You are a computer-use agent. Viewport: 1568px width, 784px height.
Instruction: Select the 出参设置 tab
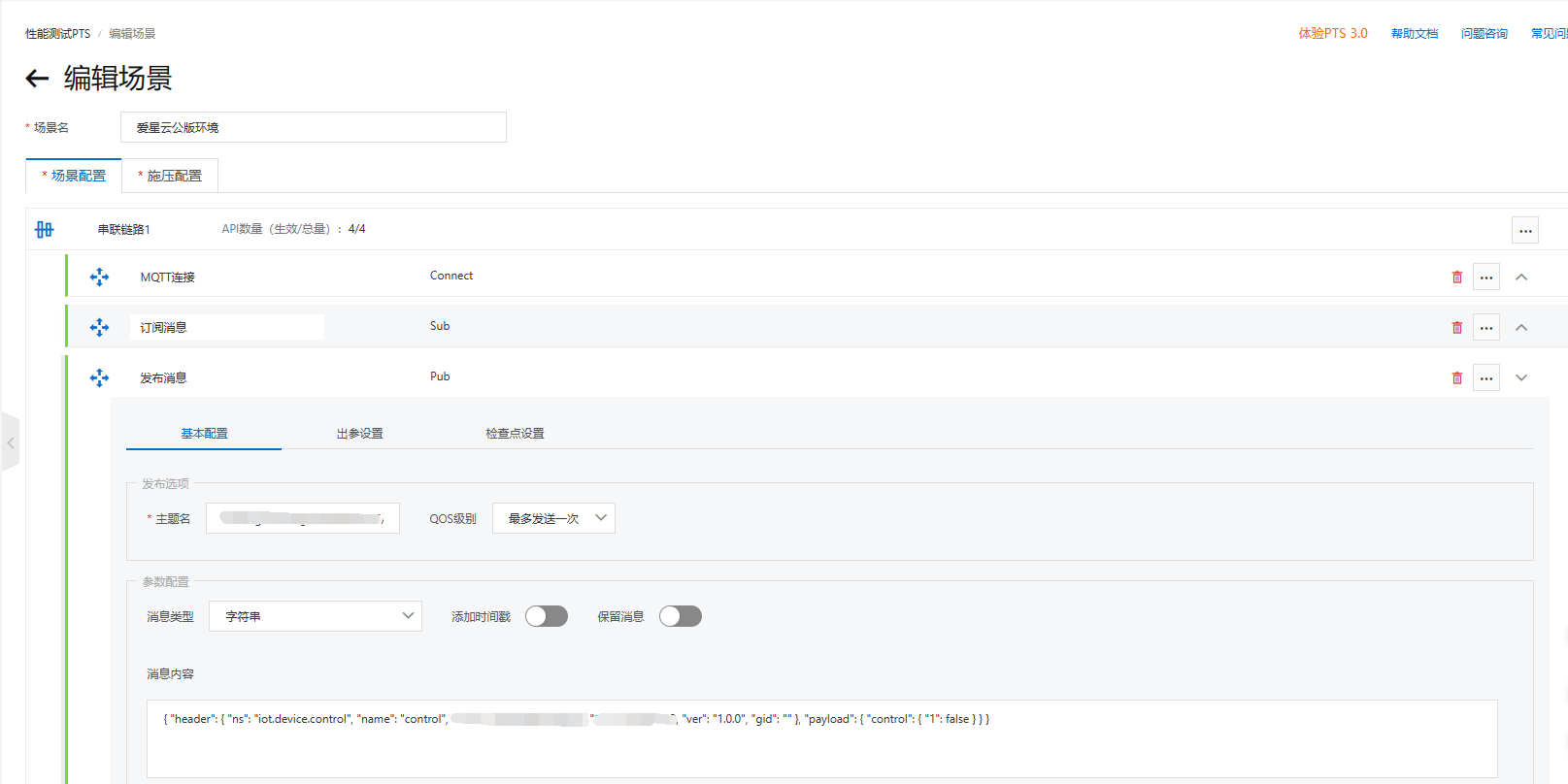point(359,434)
